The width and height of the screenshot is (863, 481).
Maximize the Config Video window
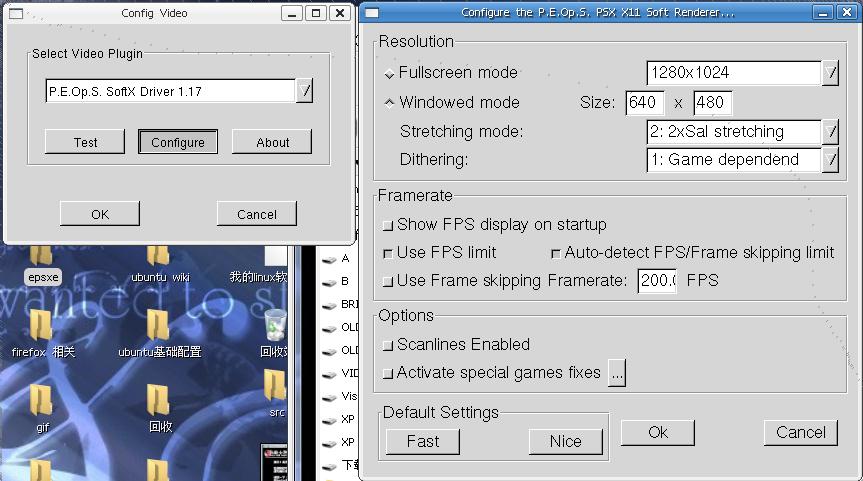pos(316,13)
